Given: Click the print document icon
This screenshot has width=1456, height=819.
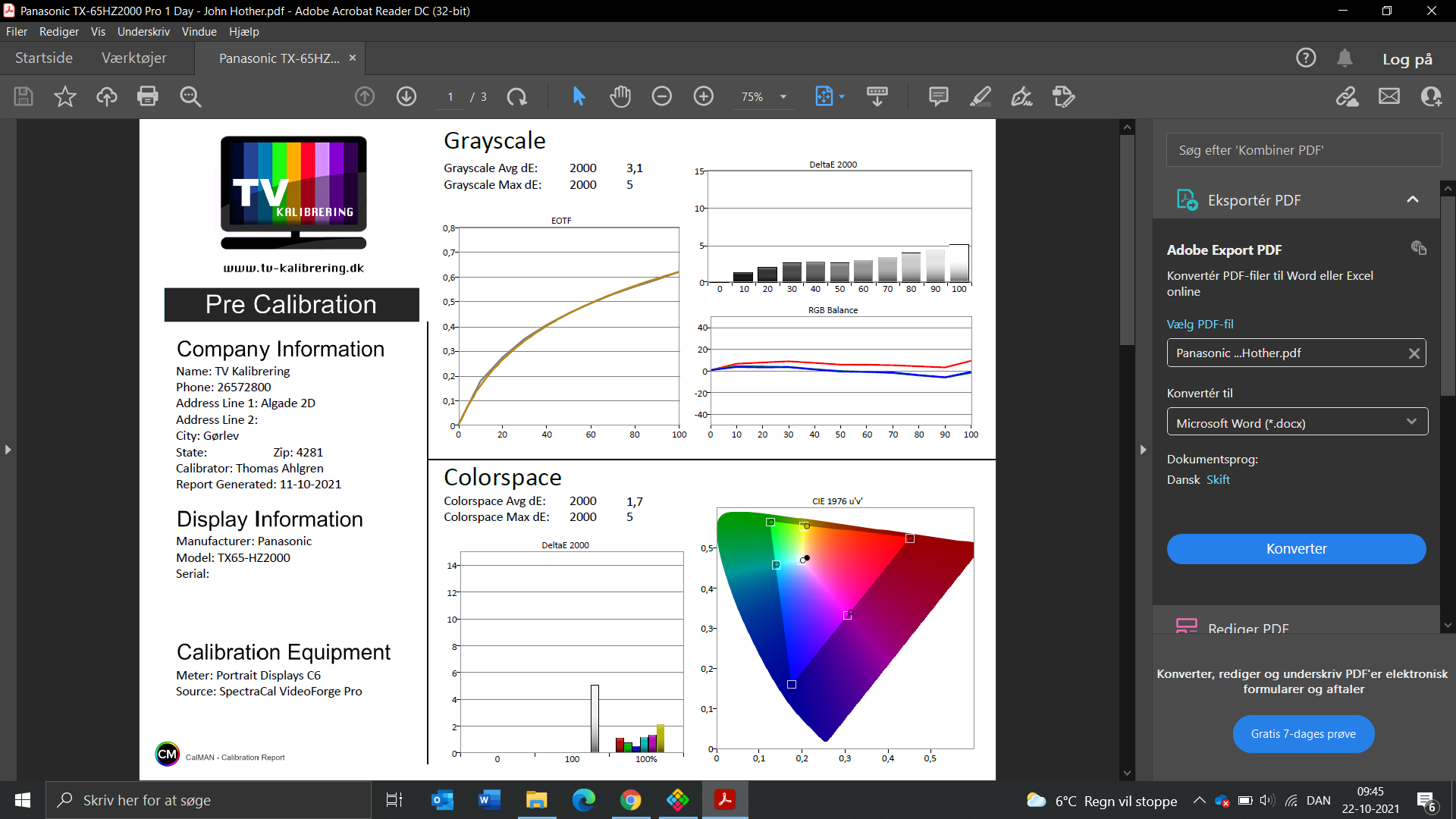Looking at the screenshot, I should point(148,96).
